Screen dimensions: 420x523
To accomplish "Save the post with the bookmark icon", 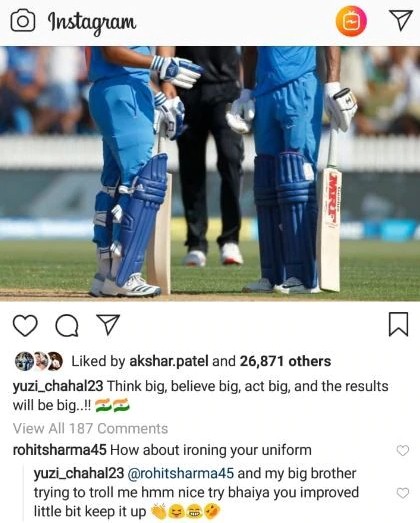I will click(399, 324).
